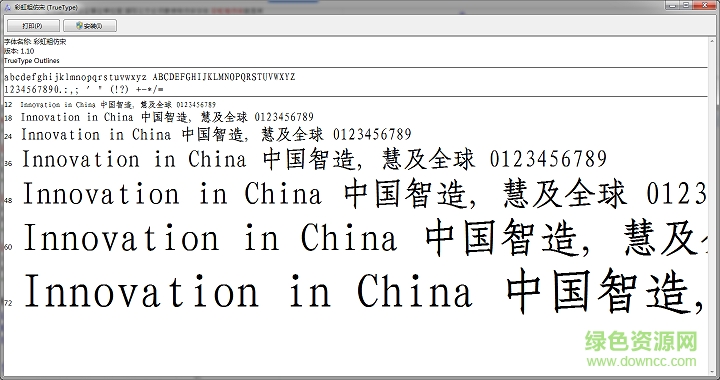Click the 版本: 1.10 version text
The image size is (720, 380).
click(19, 51)
